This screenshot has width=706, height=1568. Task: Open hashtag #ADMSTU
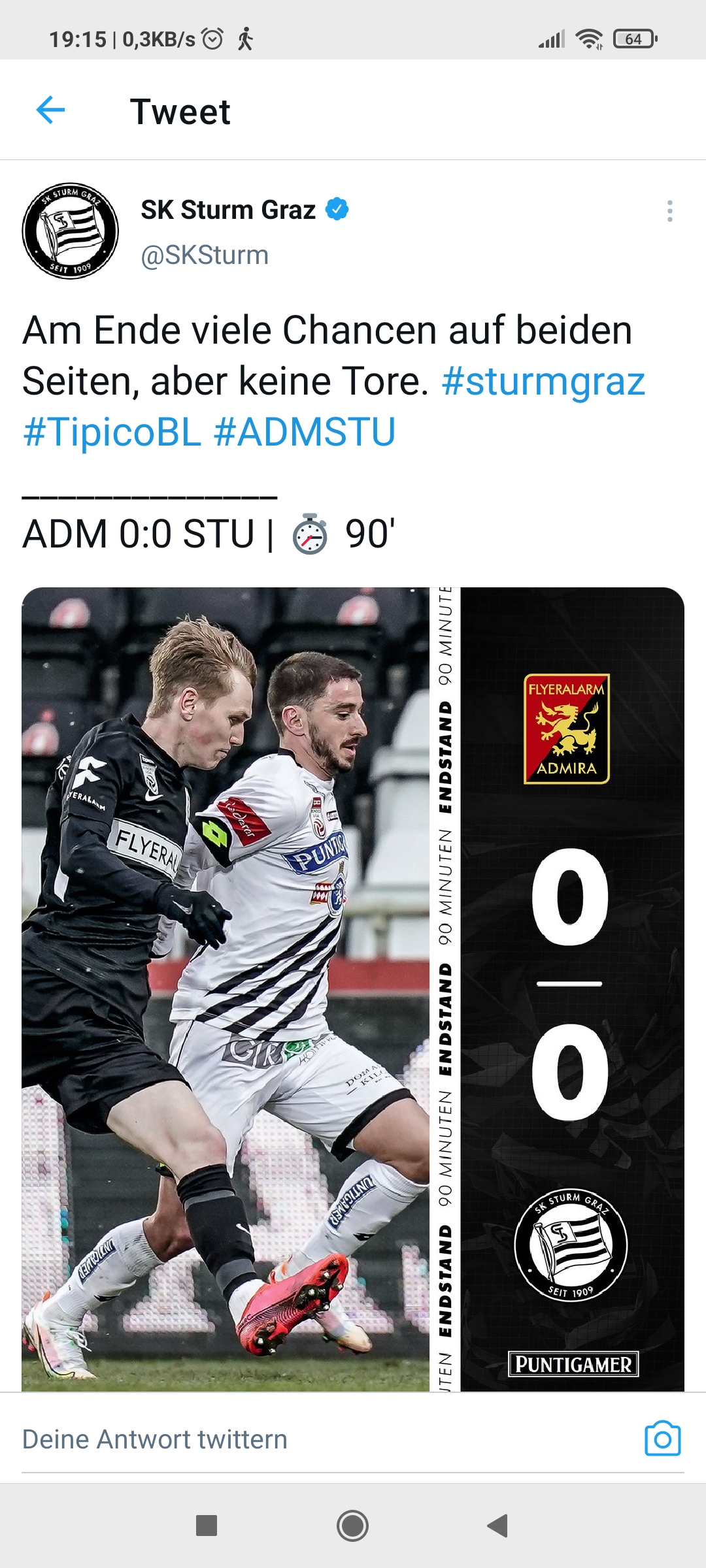(x=305, y=432)
